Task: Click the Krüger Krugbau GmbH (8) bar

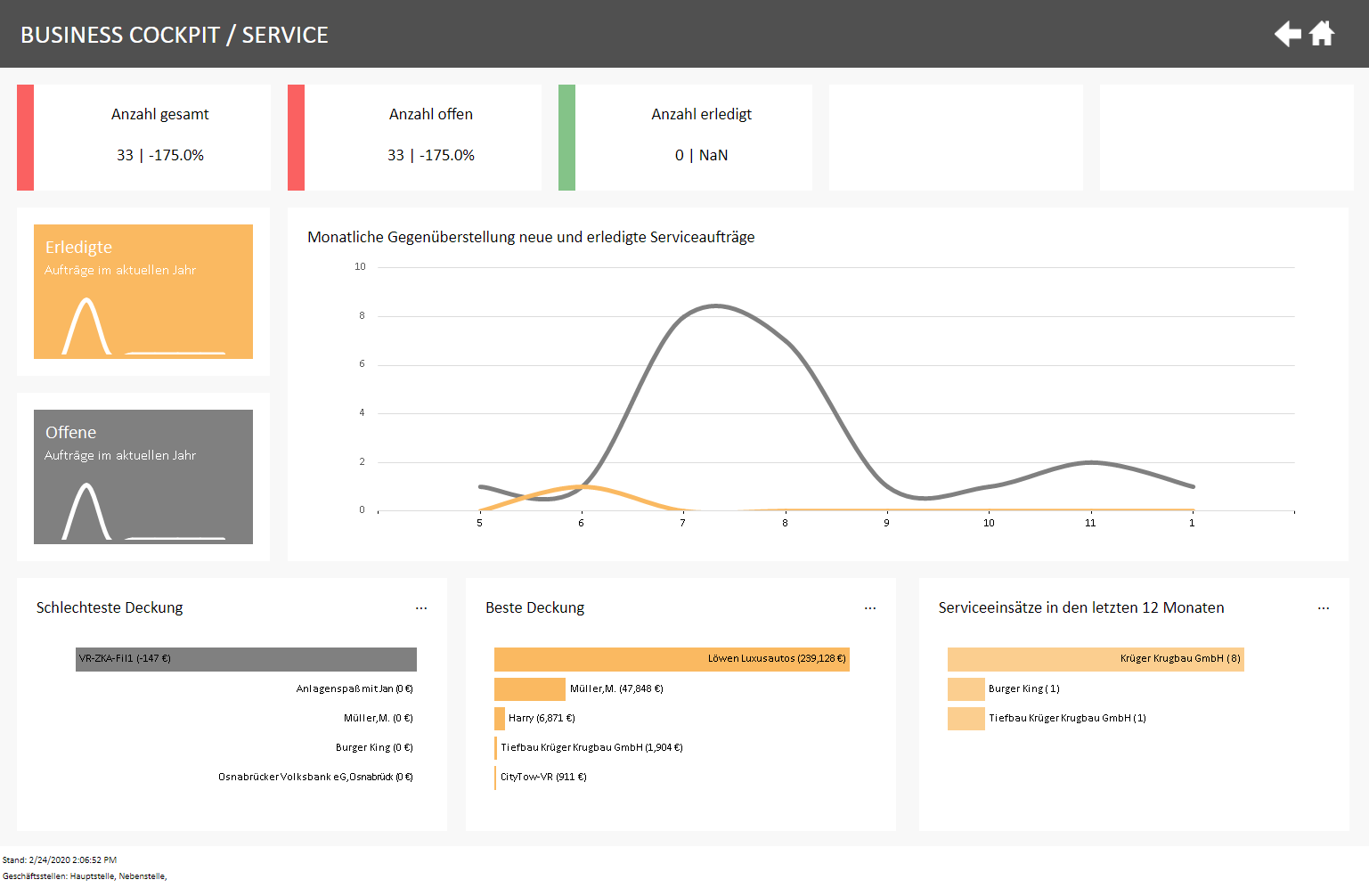Action: (x=1096, y=659)
